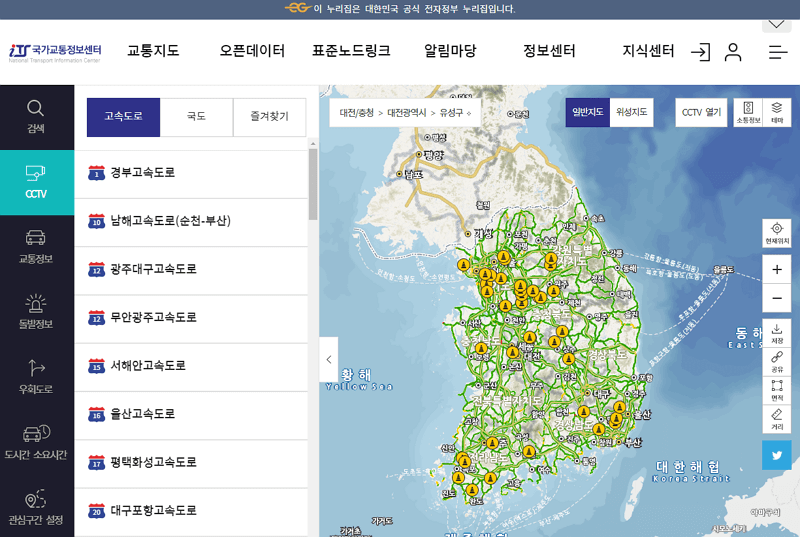Click the road list scrollbar thumb

313,184
